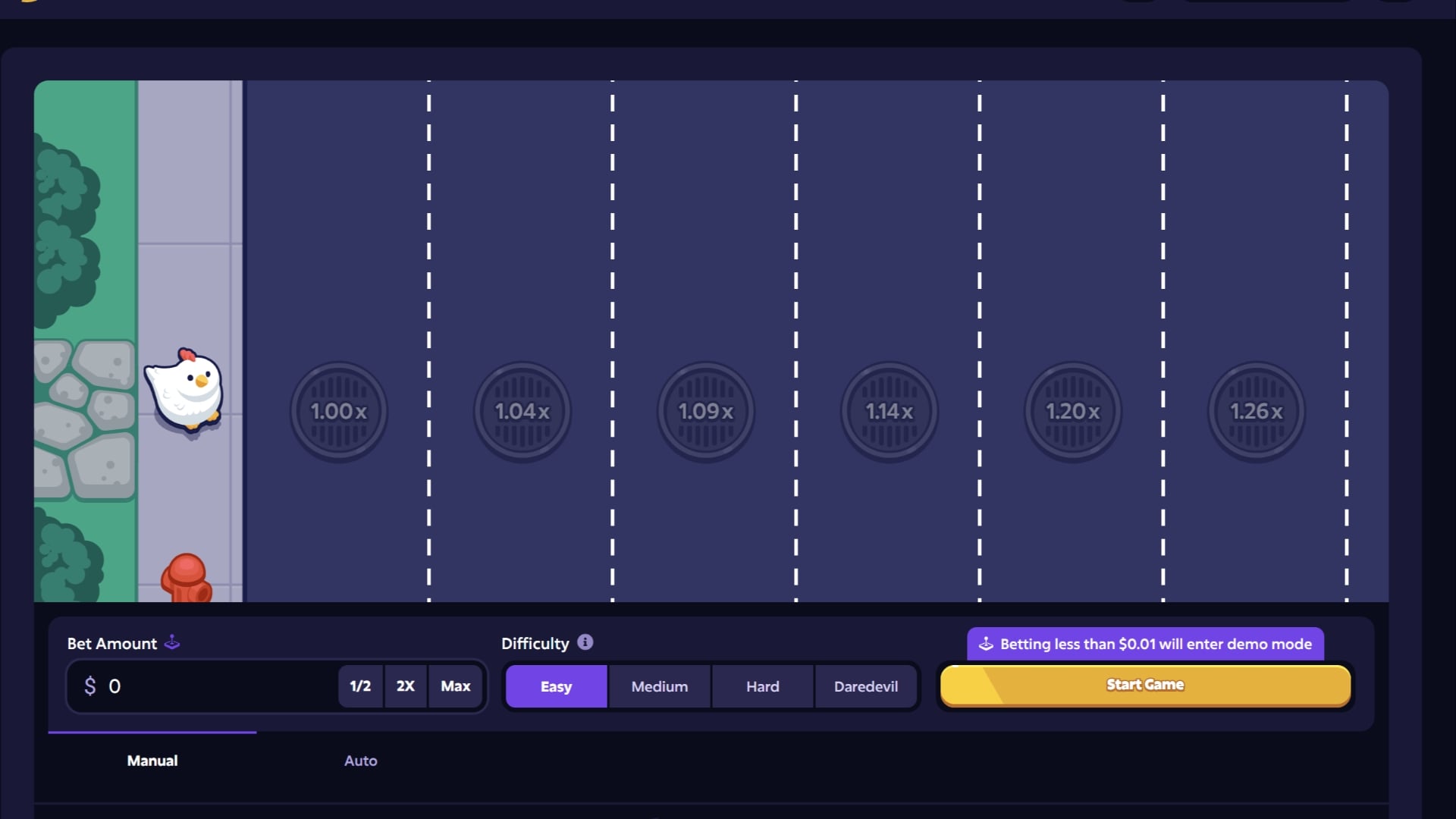
Task: Click the 1.00x manhole cover
Action: 339,412
